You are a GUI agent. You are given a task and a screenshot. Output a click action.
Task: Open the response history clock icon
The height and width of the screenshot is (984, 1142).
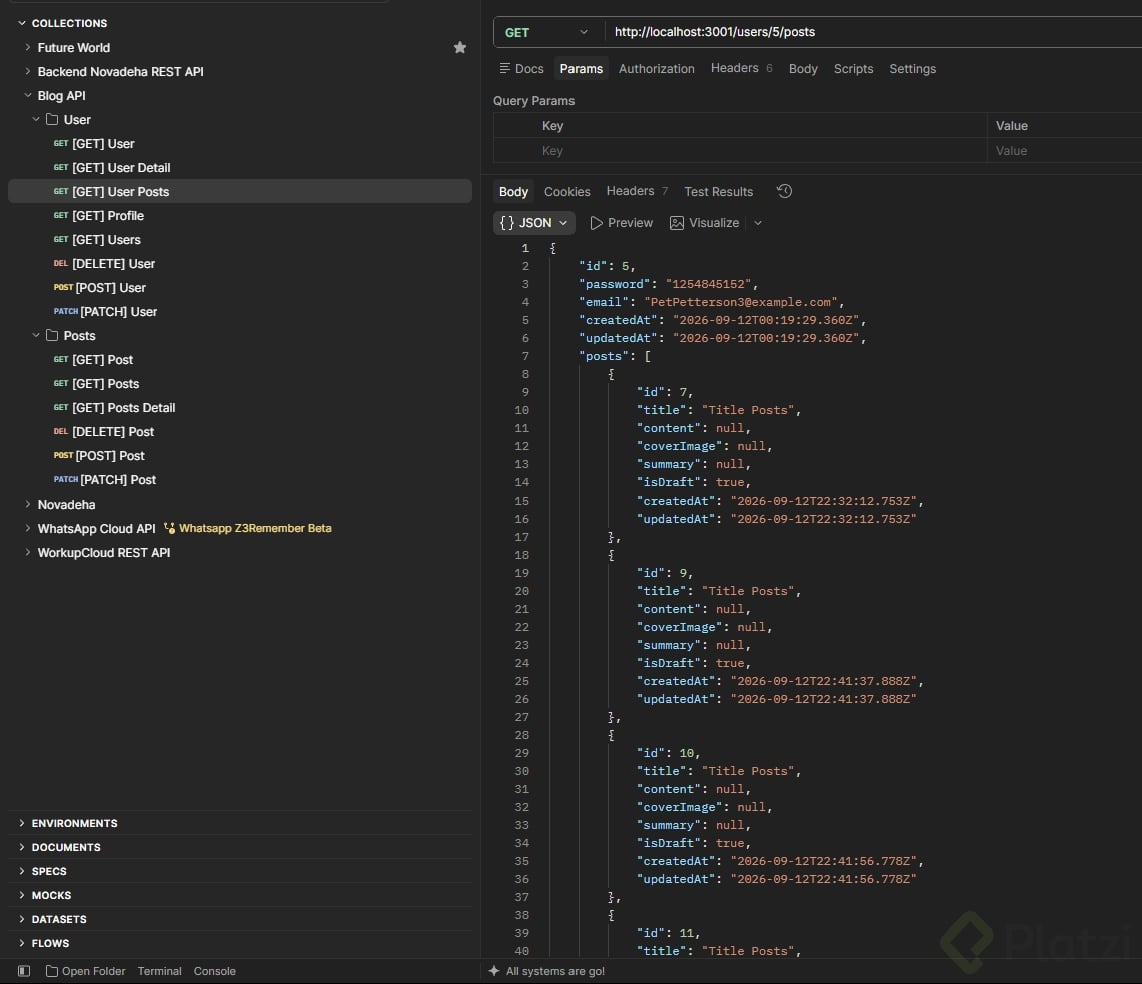(784, 191)
